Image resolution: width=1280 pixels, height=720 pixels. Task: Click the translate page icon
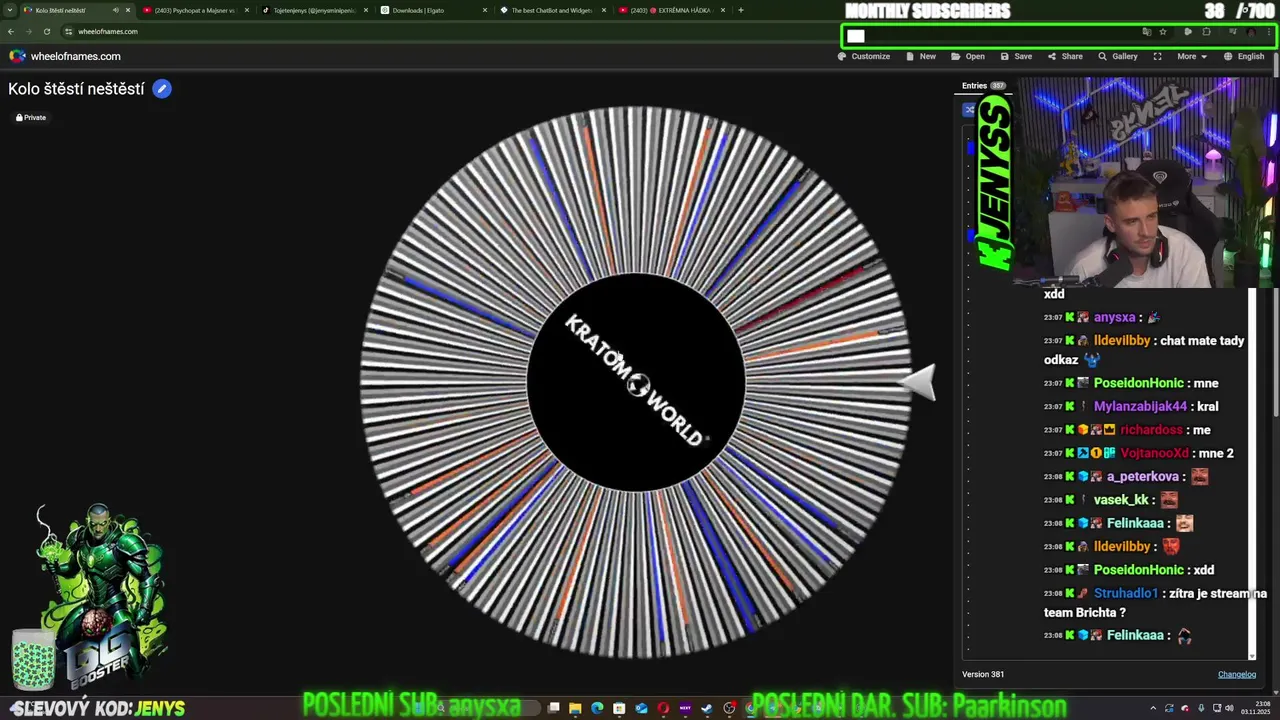coord(1147,32)
